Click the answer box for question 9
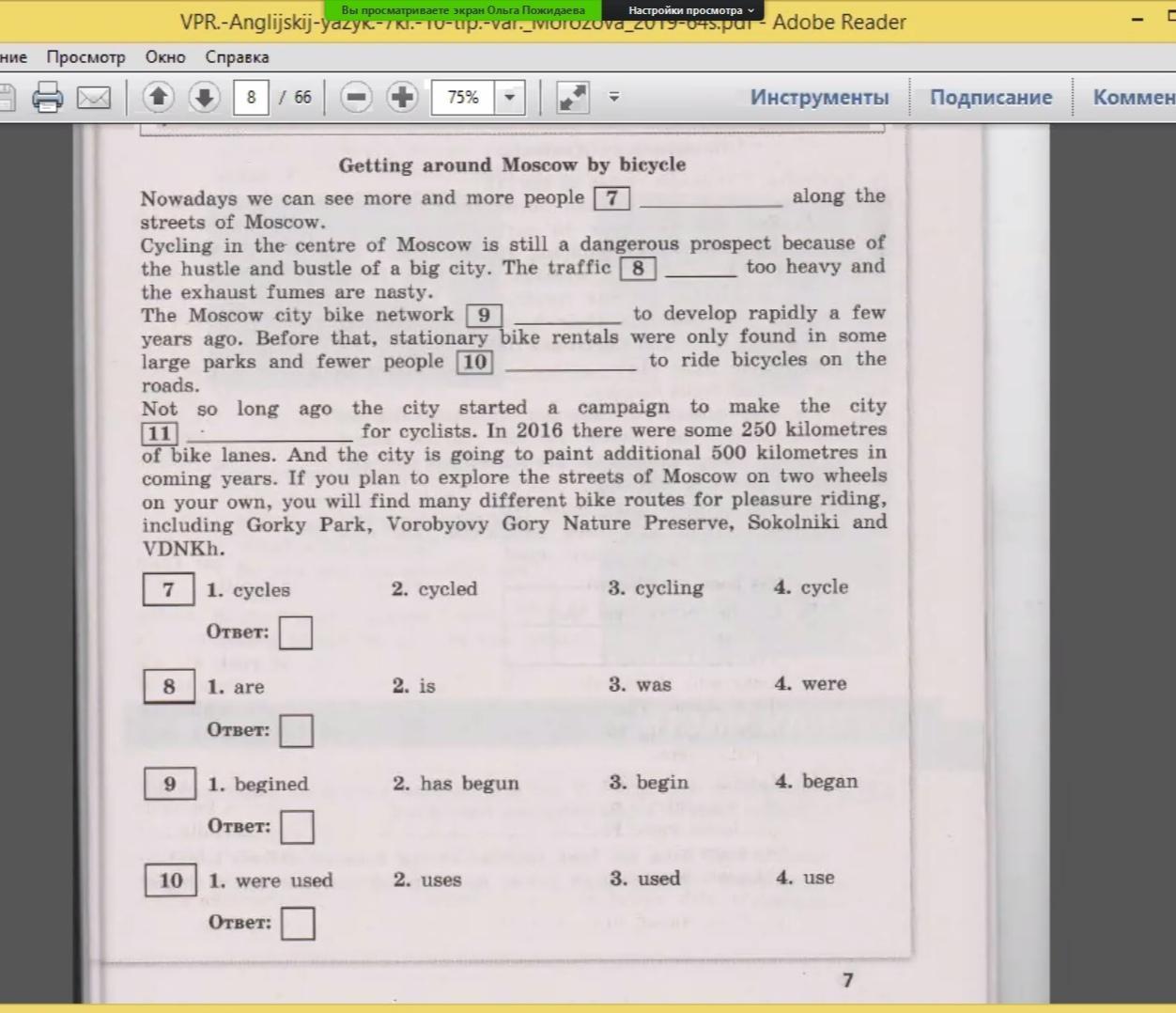Viewport: 1176px width, 1013px height. coord(298,827)
